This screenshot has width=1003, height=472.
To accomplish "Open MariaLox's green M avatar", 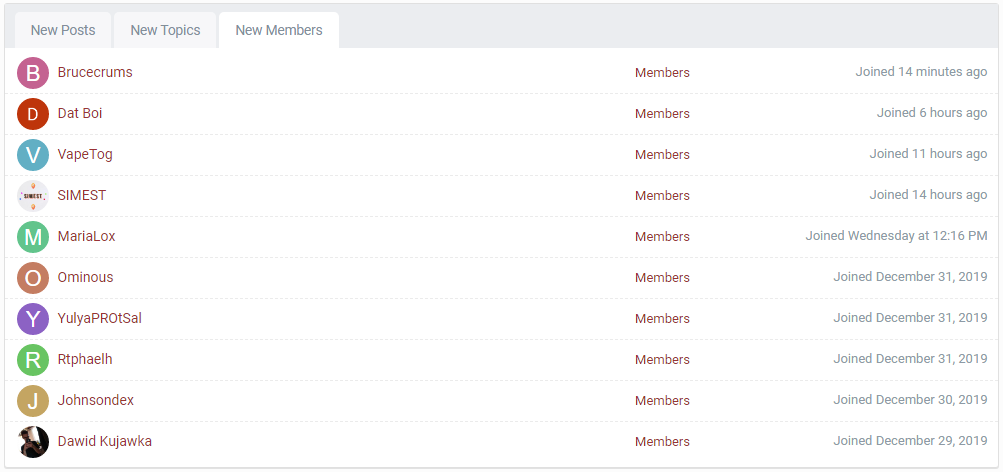I will (x=33, y=236).
